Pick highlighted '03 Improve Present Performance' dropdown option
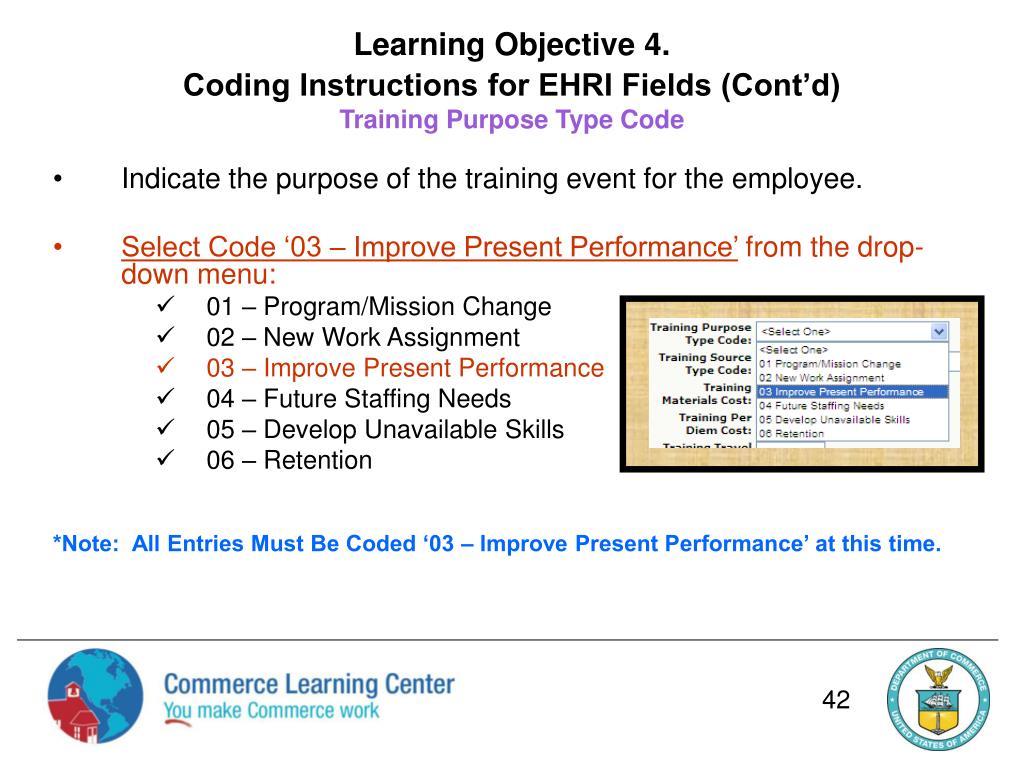 click(840, 392)
